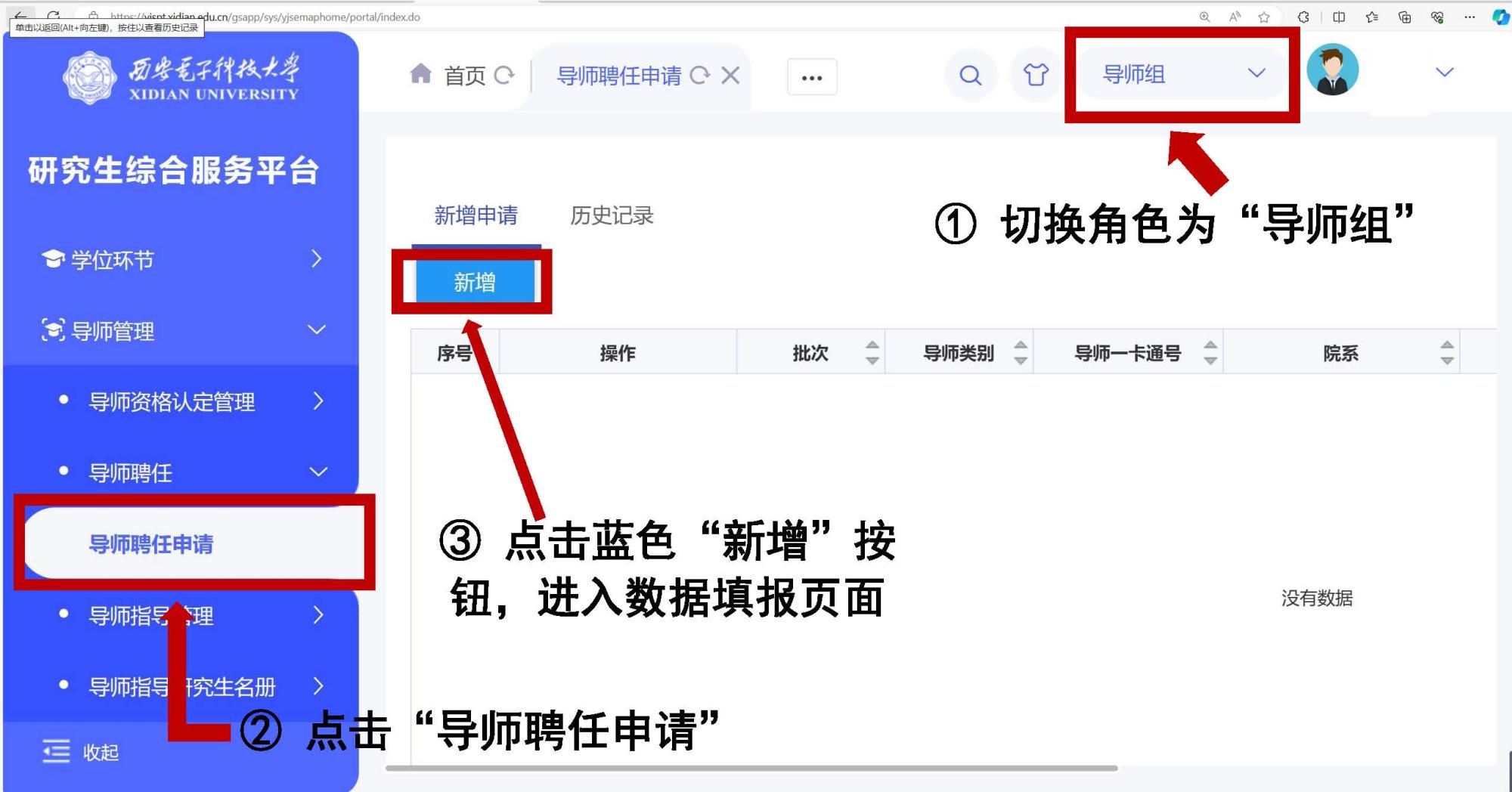Open the three-dot more tabs button
1512x792 pixels.
click(812, 77)
